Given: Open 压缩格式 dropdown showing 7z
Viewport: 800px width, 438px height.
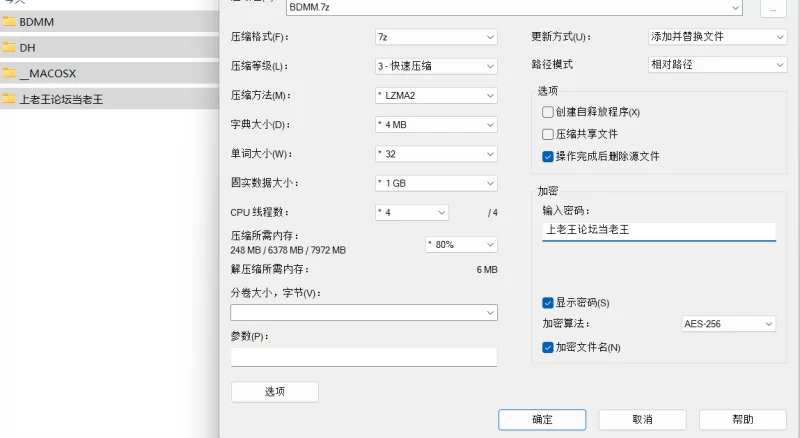Looking at the screenshot, I should click(436, 37).
